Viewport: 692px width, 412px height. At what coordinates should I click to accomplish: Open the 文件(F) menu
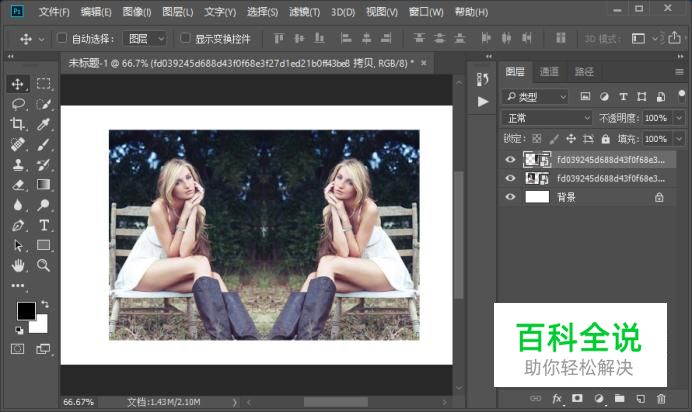click(54, 12)
